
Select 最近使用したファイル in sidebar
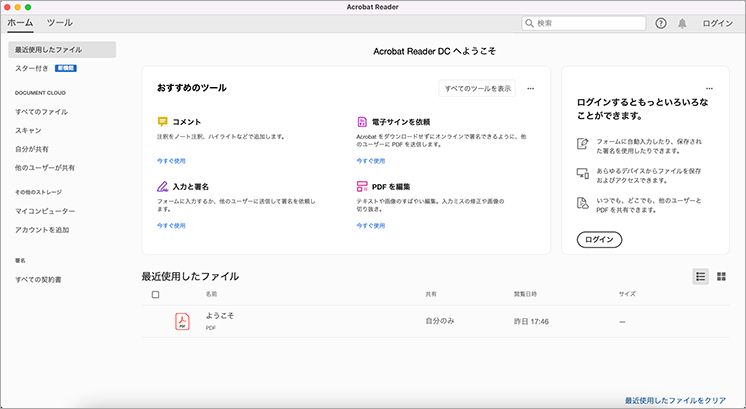pyautogui.click(x=62, y=49)
